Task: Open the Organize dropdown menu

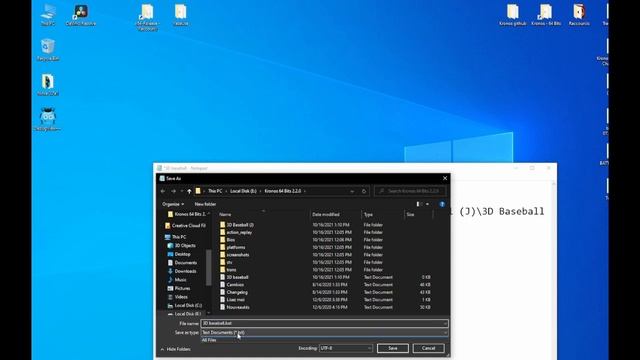Action: click(173, 204)
